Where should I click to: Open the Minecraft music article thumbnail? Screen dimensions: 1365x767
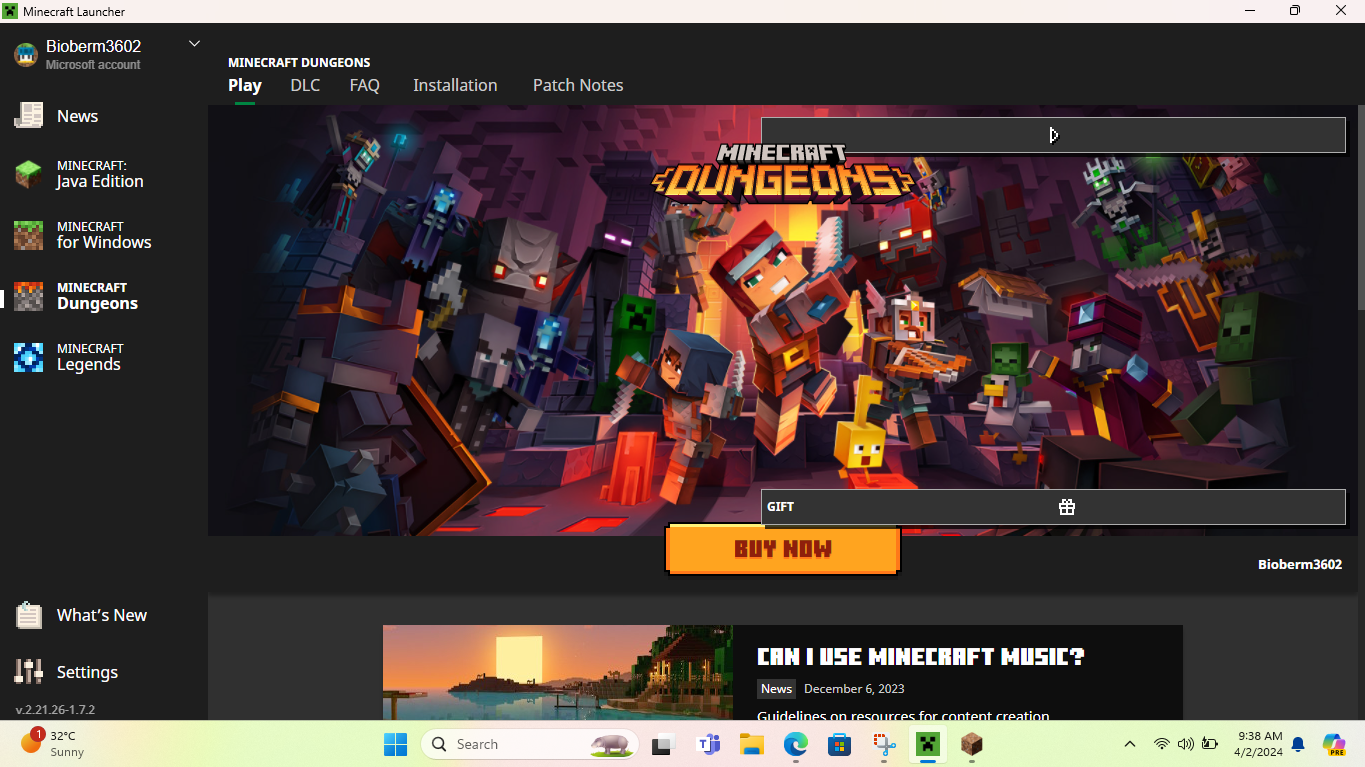558,672
